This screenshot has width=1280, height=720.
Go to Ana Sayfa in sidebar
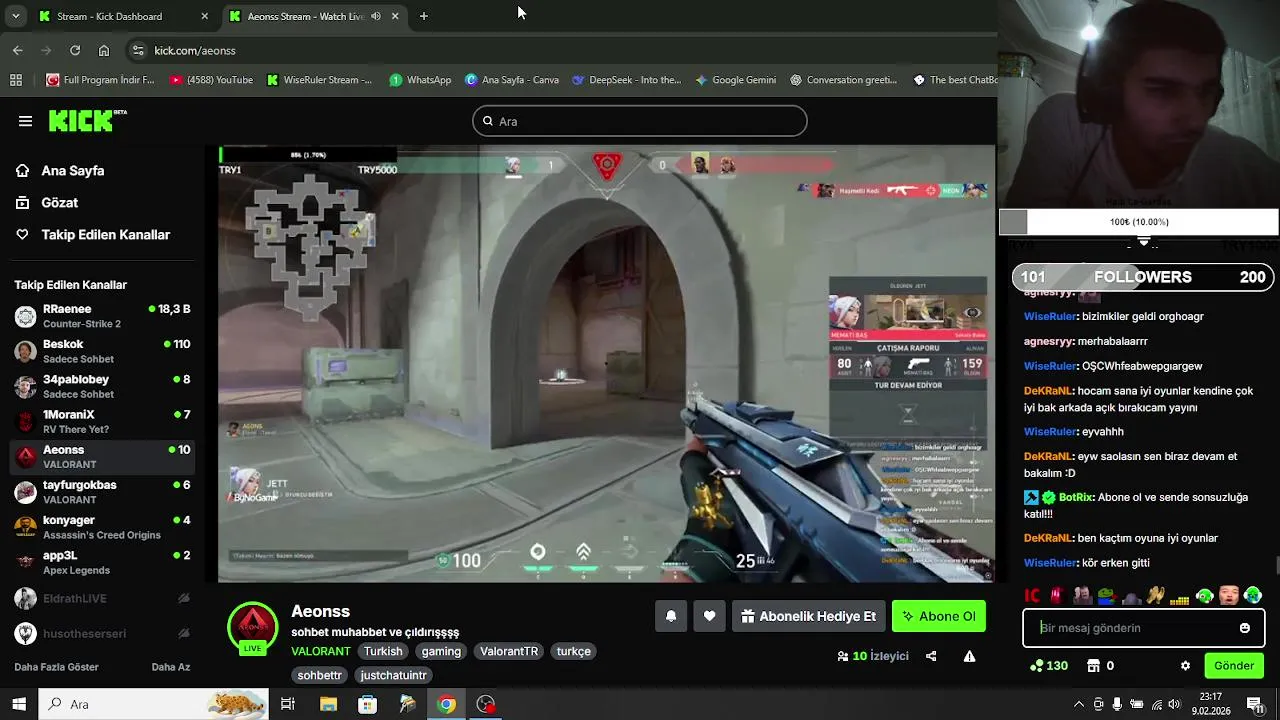72,171
